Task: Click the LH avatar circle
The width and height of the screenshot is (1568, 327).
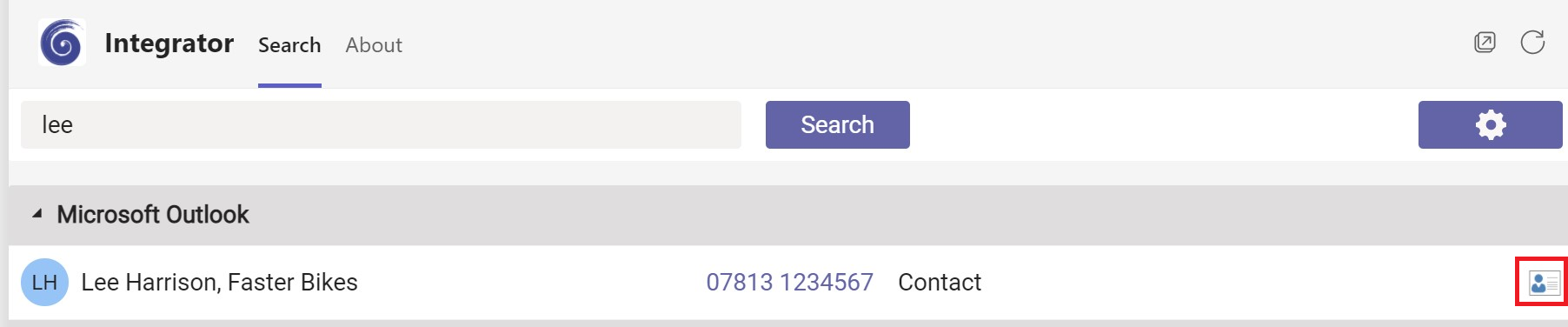Action: point(44,282)
